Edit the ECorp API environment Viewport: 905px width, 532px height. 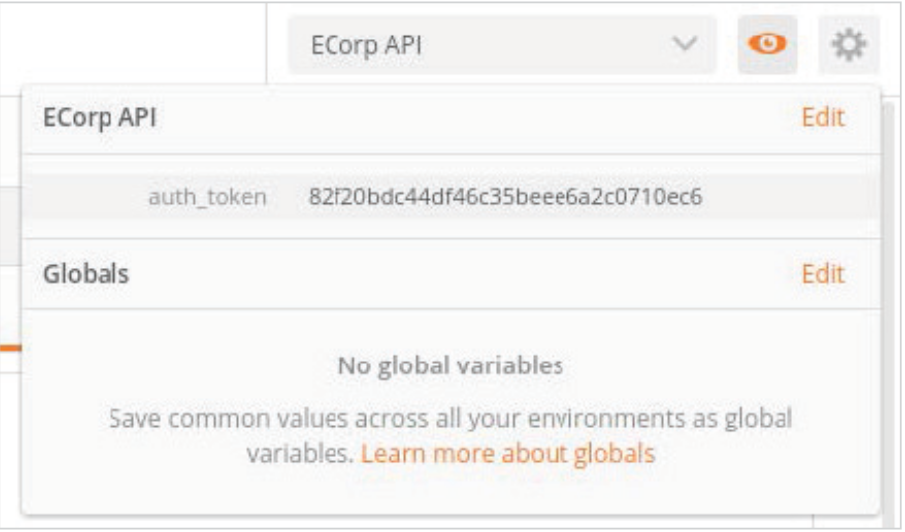point(823,118)
